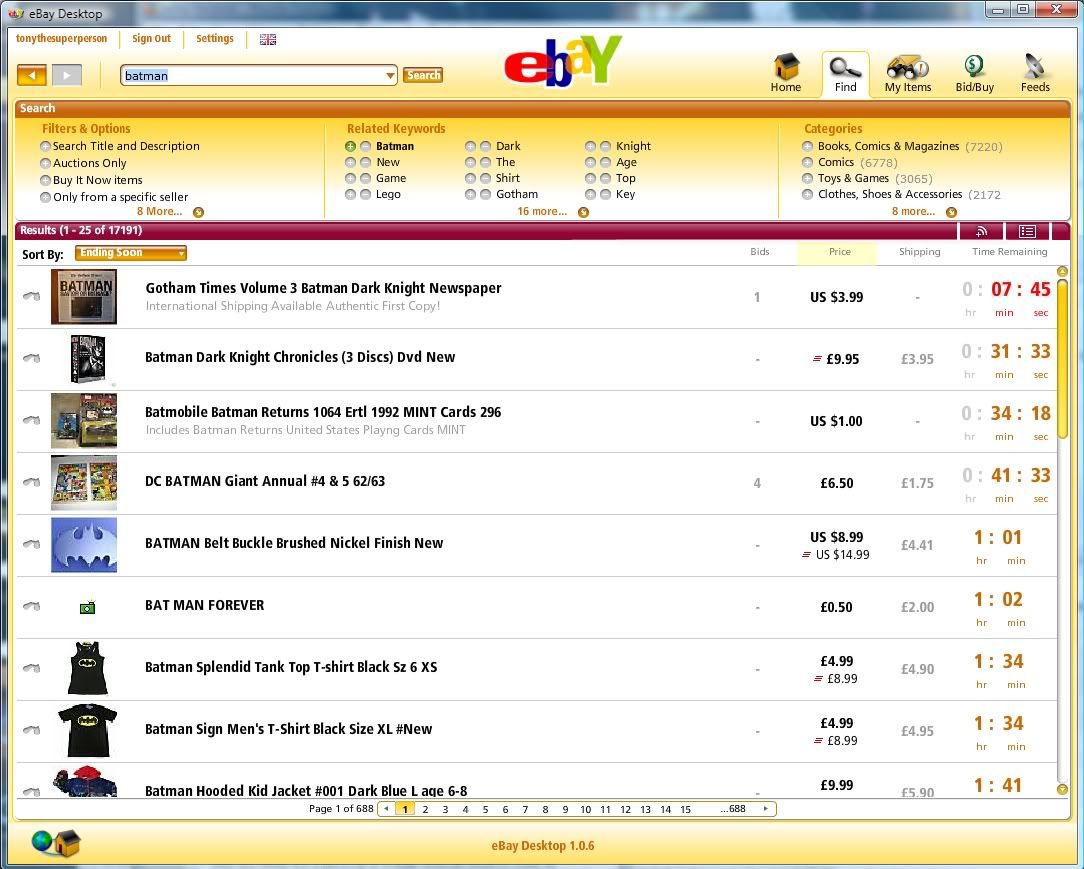
Task: Toggle the Comics category filter
Action: tap(807, 162)
